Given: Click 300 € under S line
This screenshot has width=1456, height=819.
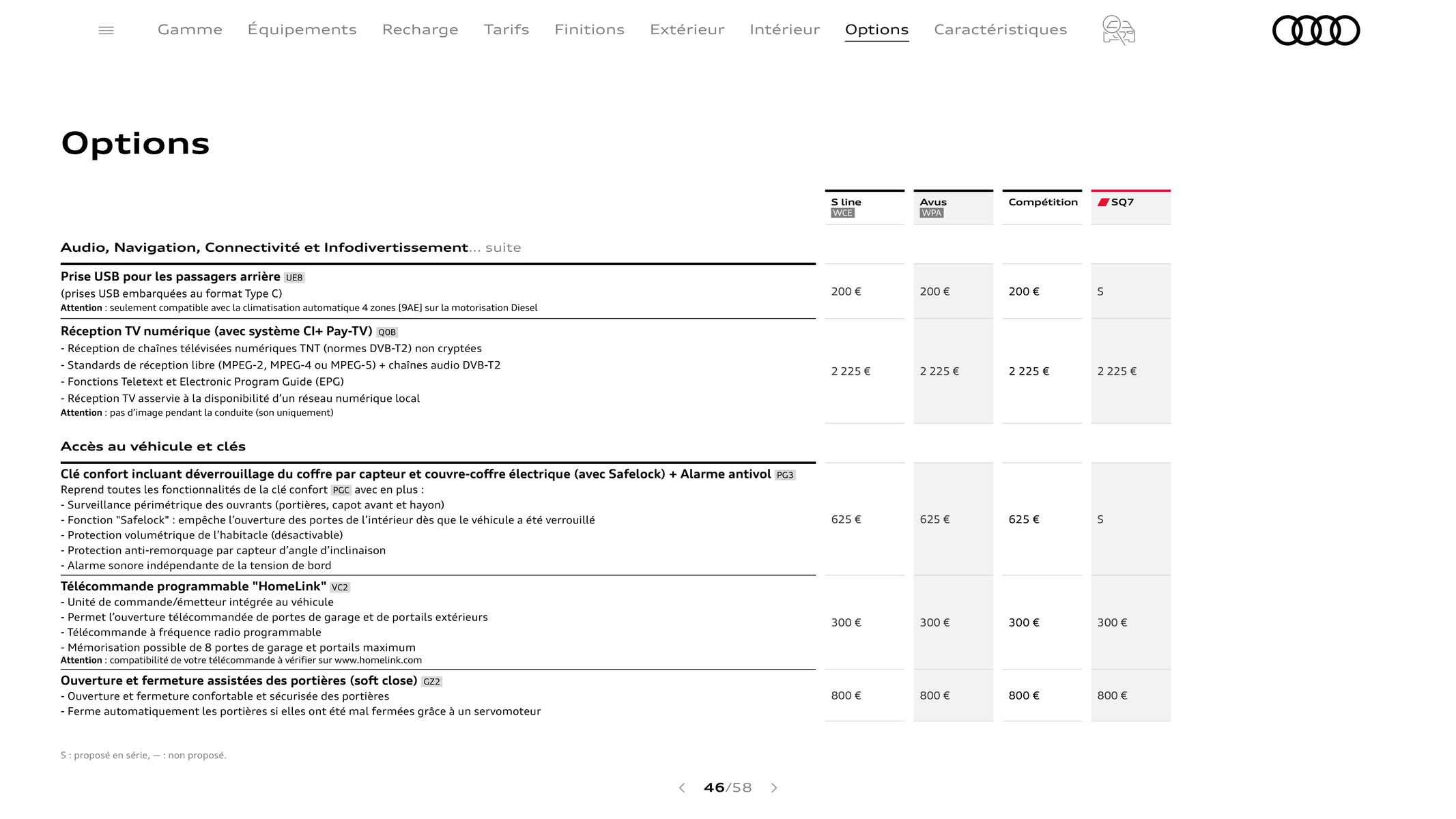Looking at the screenshot, I should (846, 622).
